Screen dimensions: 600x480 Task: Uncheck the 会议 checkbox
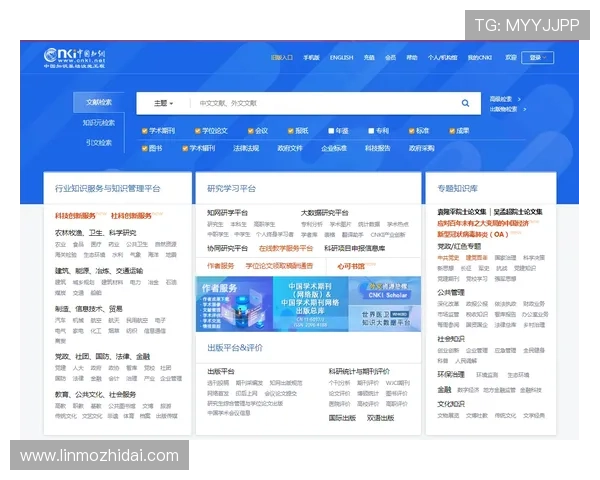tap(251, 131)
